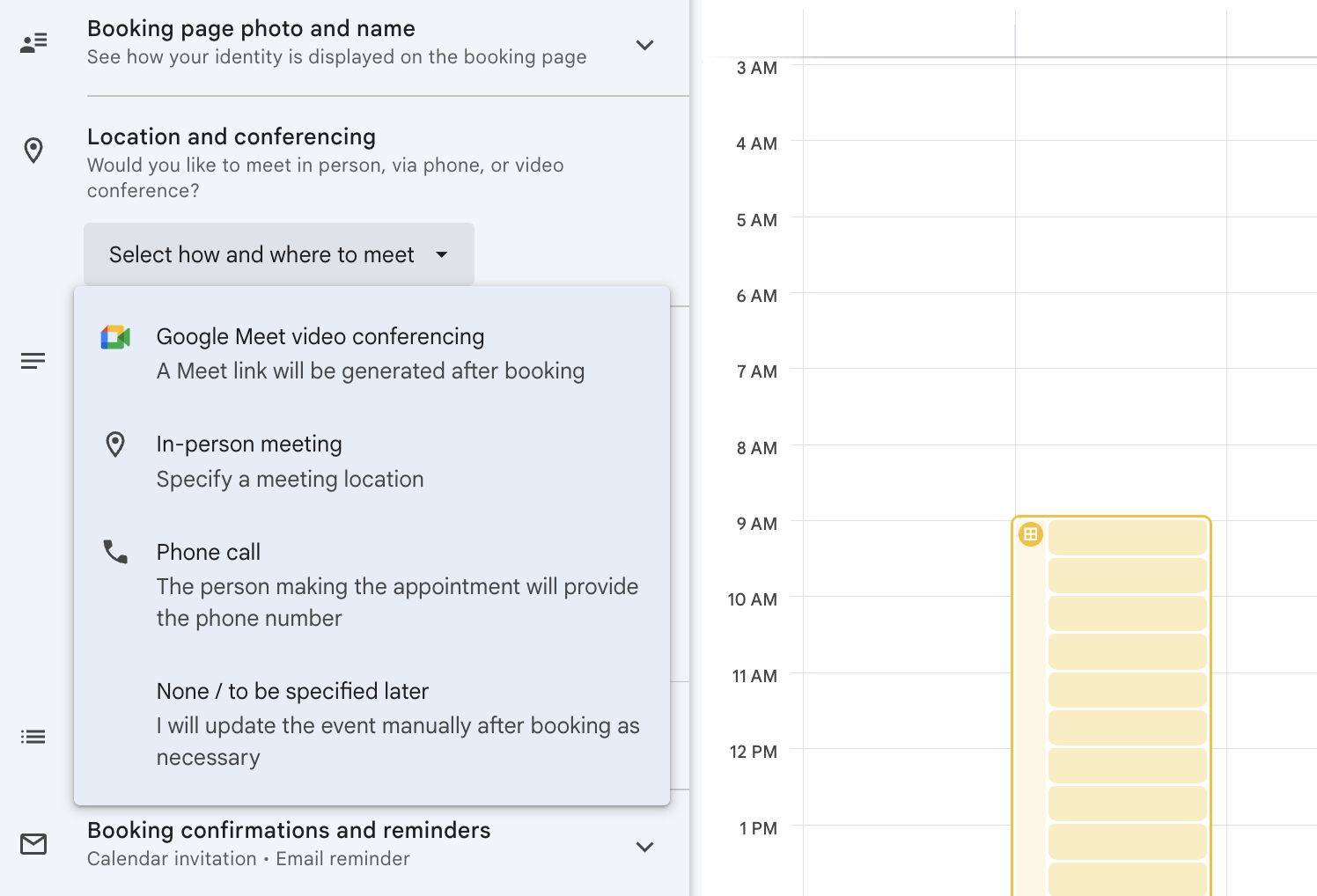Select Google Meet video conferencing option
1317x896 pixels.
coord(320,336)
